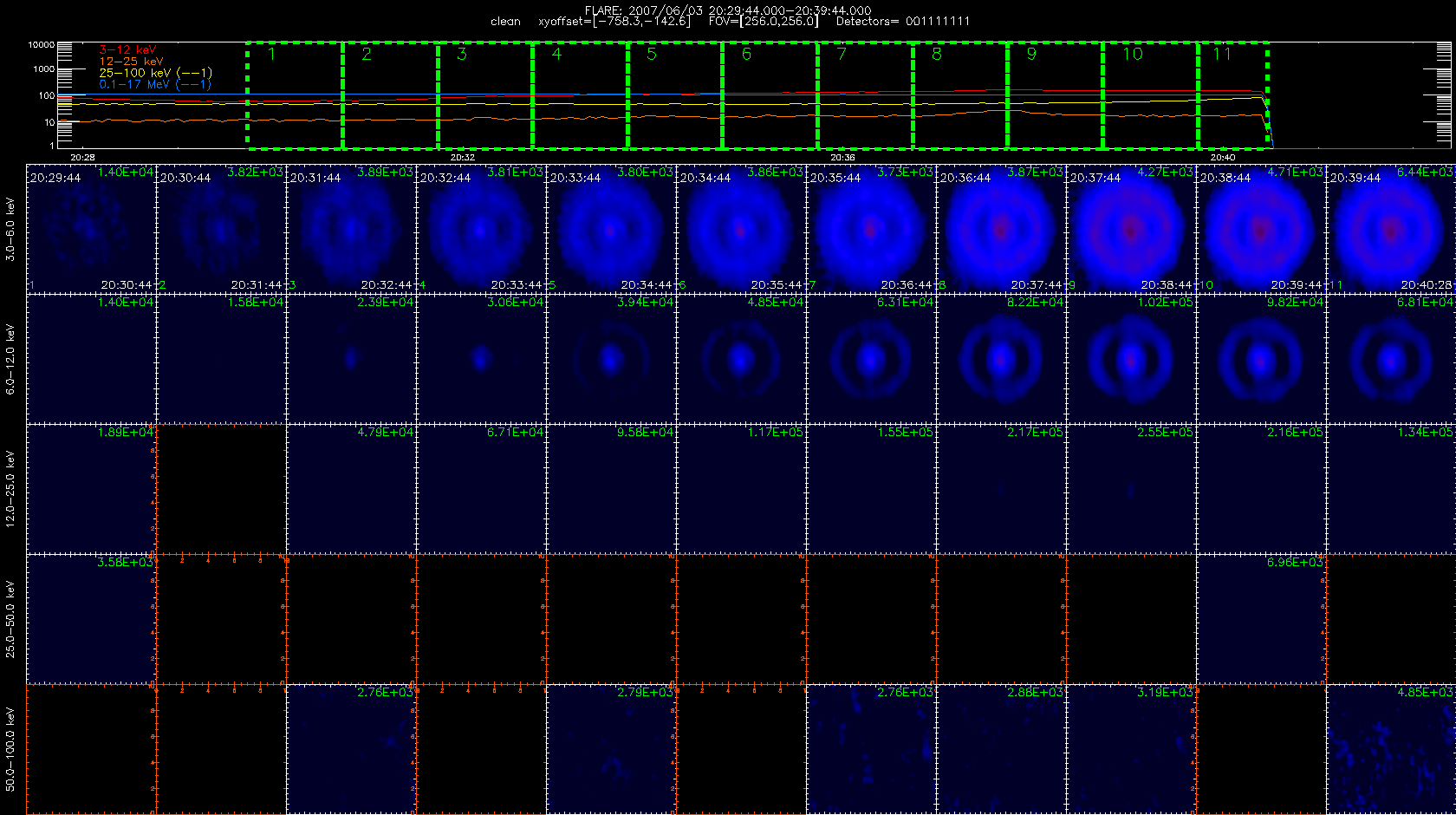
Task: Open the 6.0-12.0 keV image labeled 3.94E+04
Action: 611,359
